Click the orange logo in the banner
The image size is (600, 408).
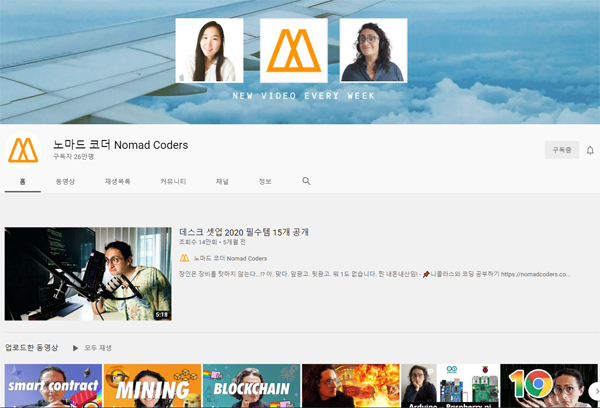(x=294, y=51)
